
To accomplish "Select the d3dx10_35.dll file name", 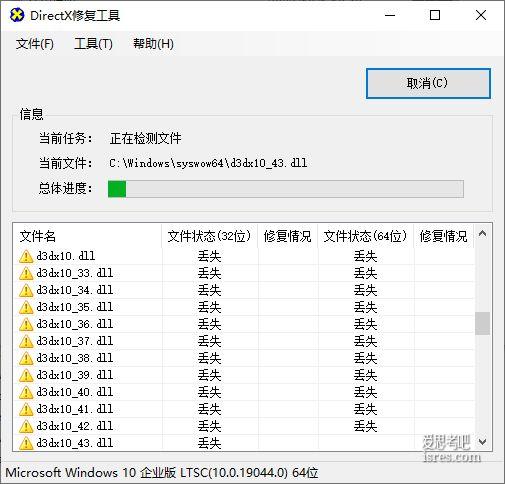I will (x=75, y=307).
